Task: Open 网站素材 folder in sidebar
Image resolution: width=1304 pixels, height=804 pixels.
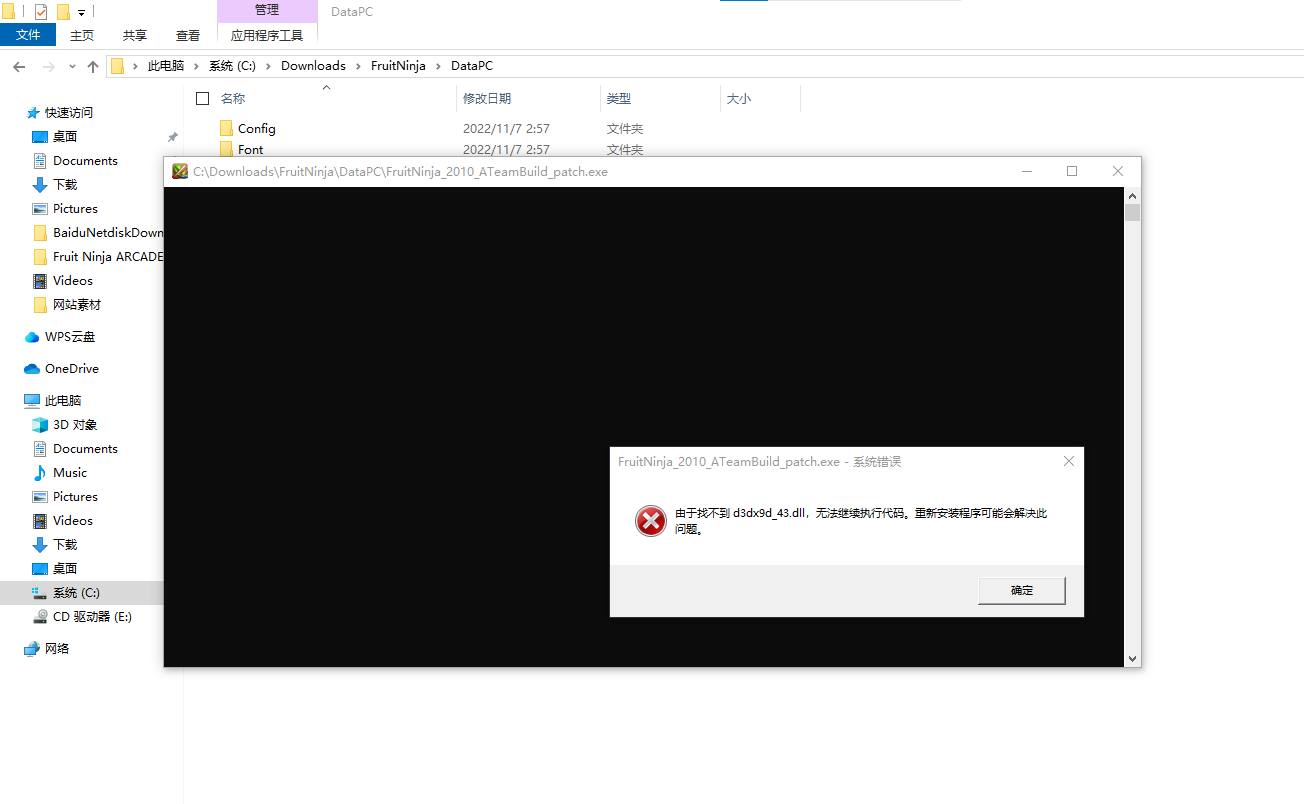Action: click(76, 305)
